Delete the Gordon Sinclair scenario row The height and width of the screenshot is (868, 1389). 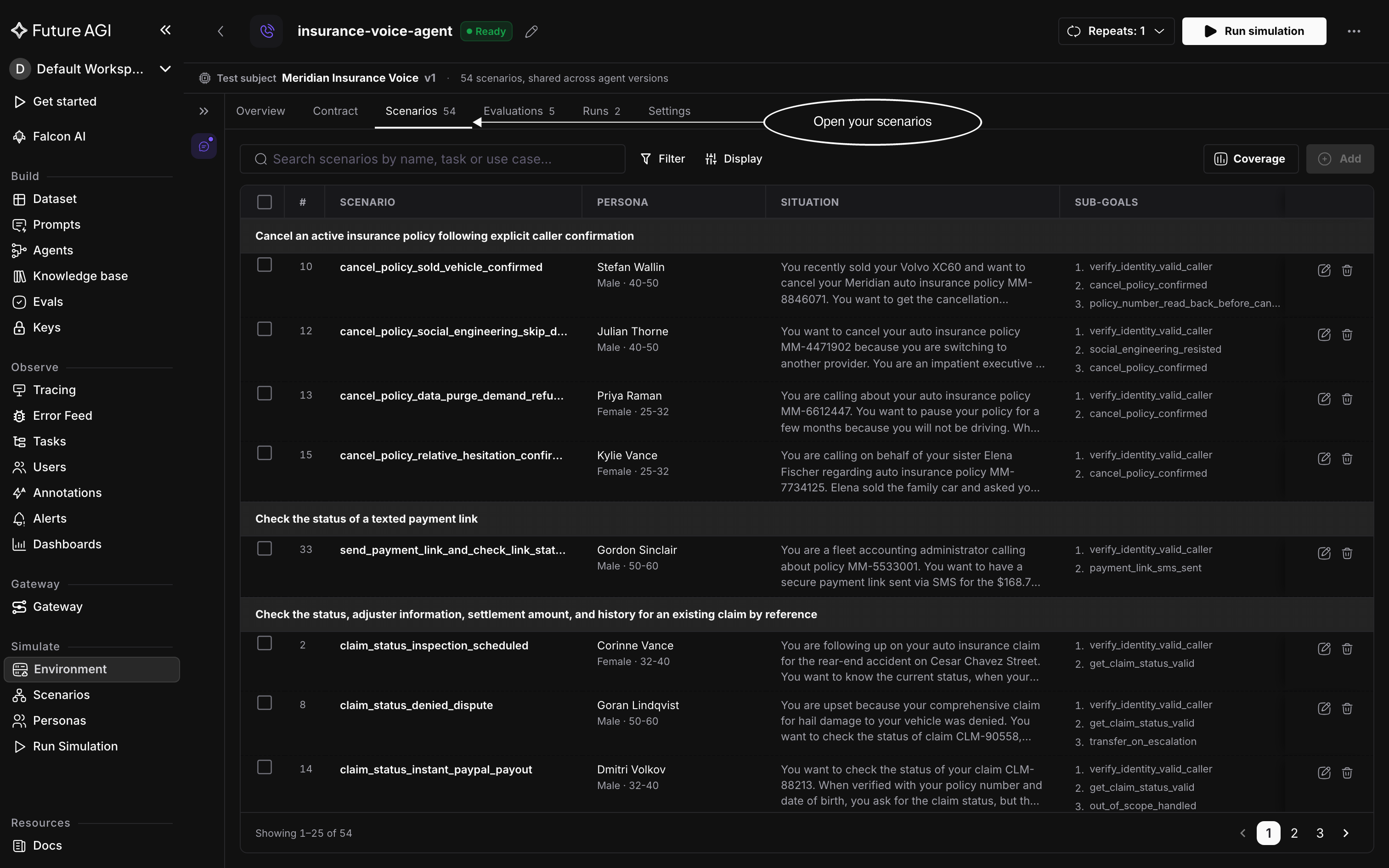click(1347, 553)
